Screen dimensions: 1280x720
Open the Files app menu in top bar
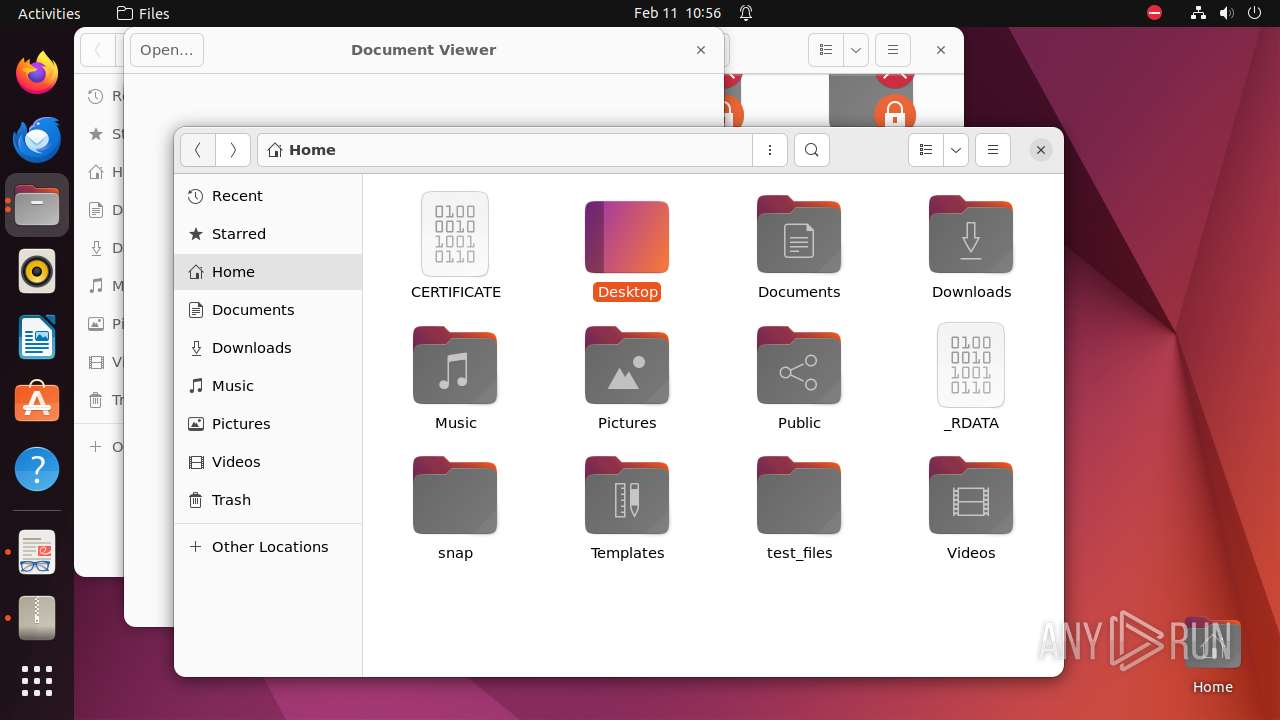click(143, 13)
